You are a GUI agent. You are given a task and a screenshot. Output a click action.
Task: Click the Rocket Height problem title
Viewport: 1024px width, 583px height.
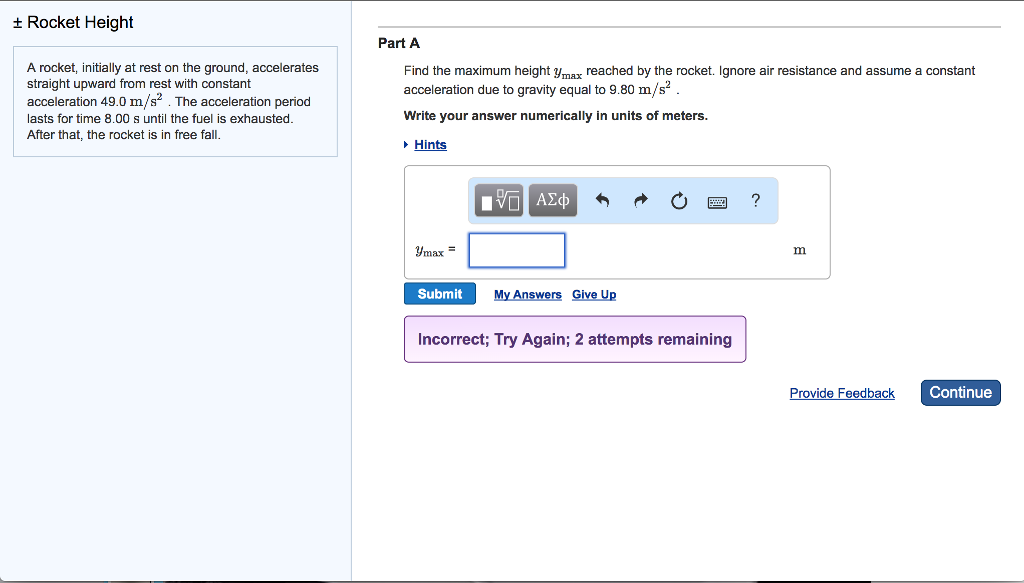click(80, 23)
